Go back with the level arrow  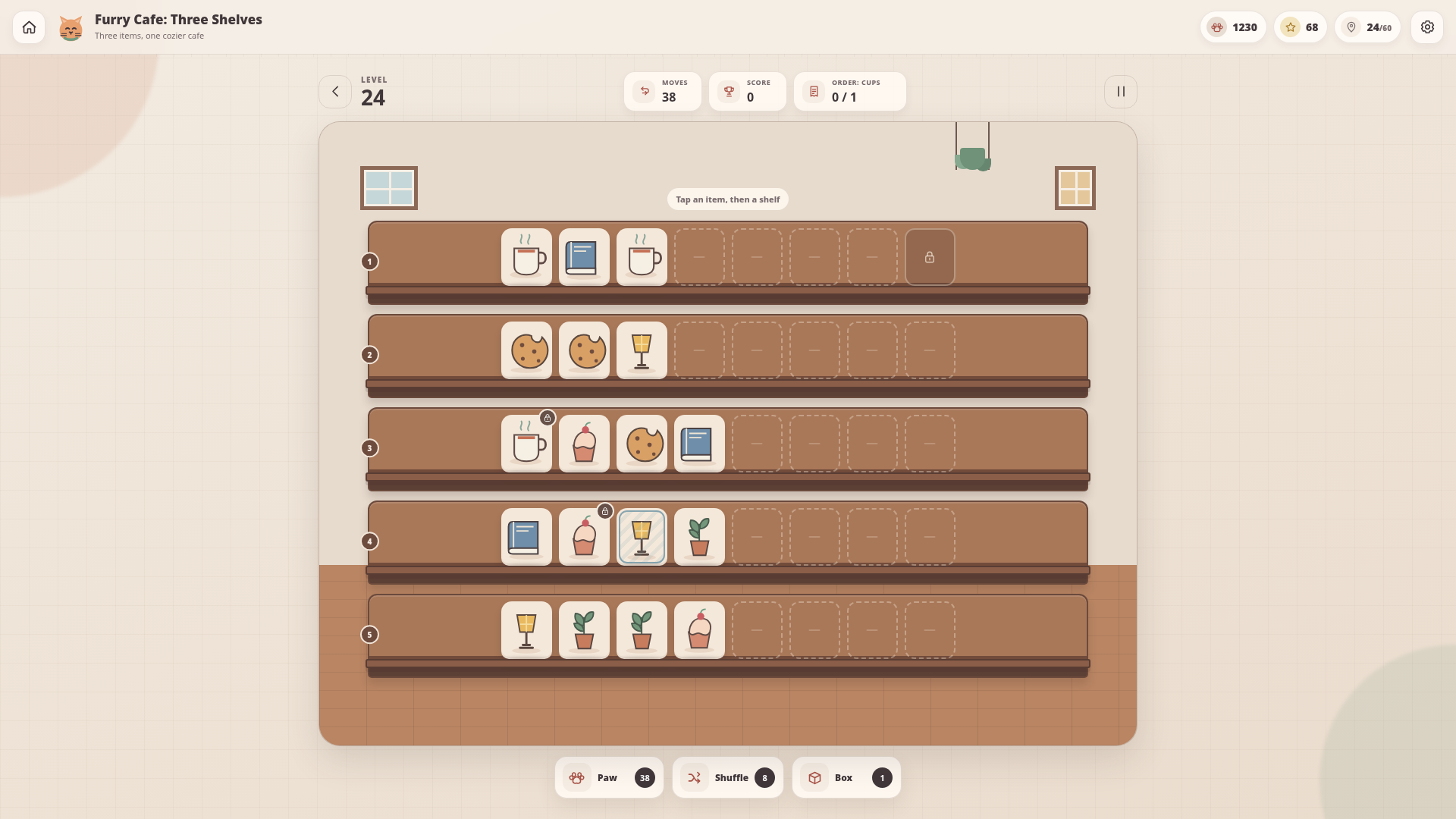pyautogui.click(x=335, y=92)
